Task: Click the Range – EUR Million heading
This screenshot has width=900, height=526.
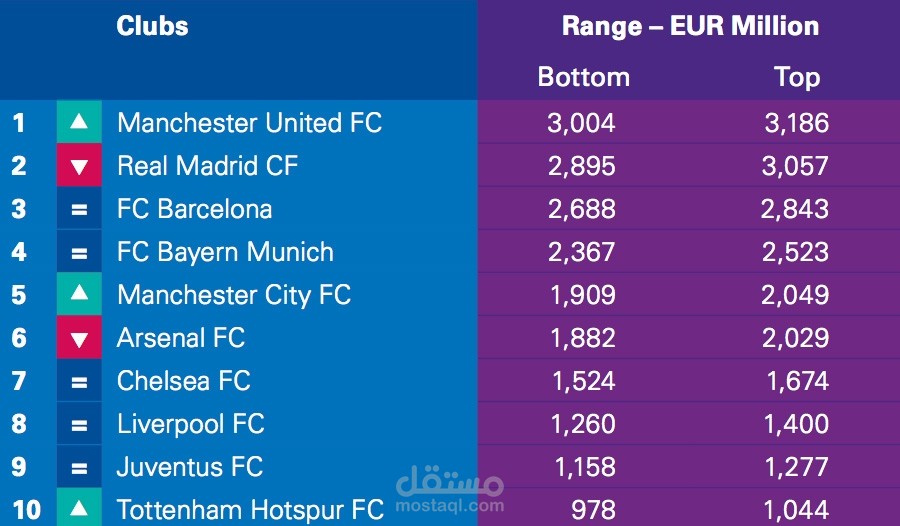Action: click(690, 26)
